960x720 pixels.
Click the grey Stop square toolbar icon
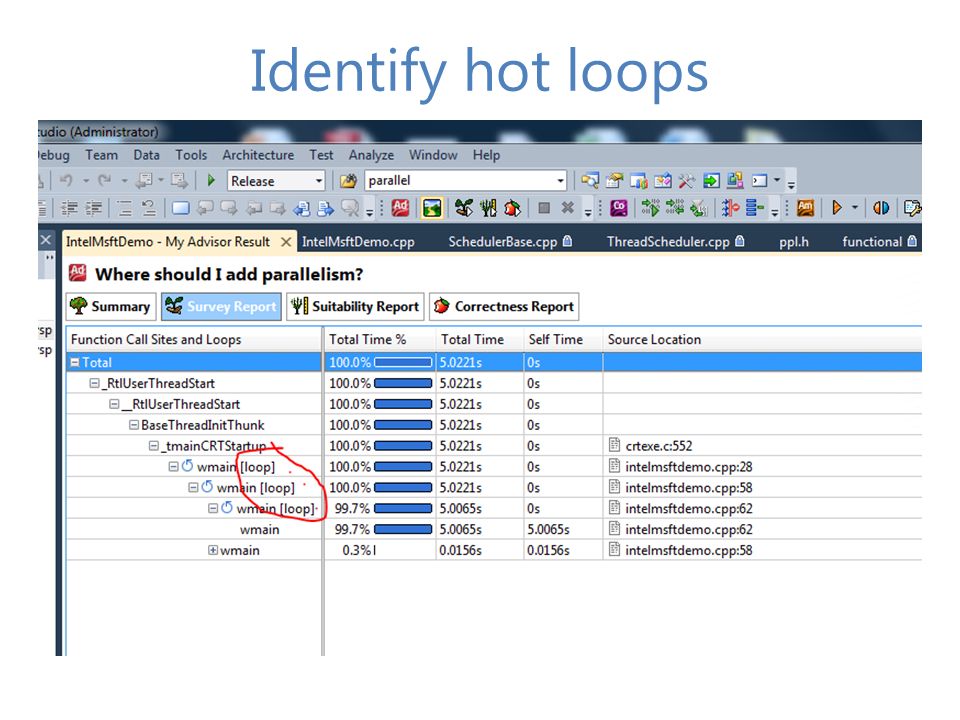[544, 208]
